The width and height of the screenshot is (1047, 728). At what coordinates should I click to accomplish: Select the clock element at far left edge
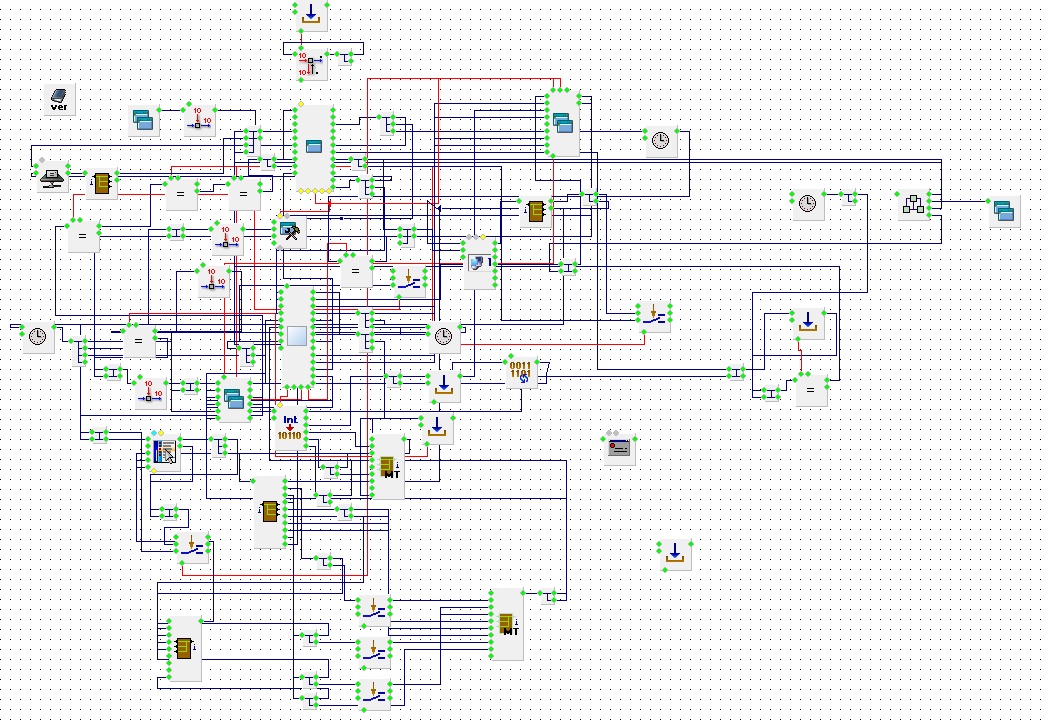38,338
